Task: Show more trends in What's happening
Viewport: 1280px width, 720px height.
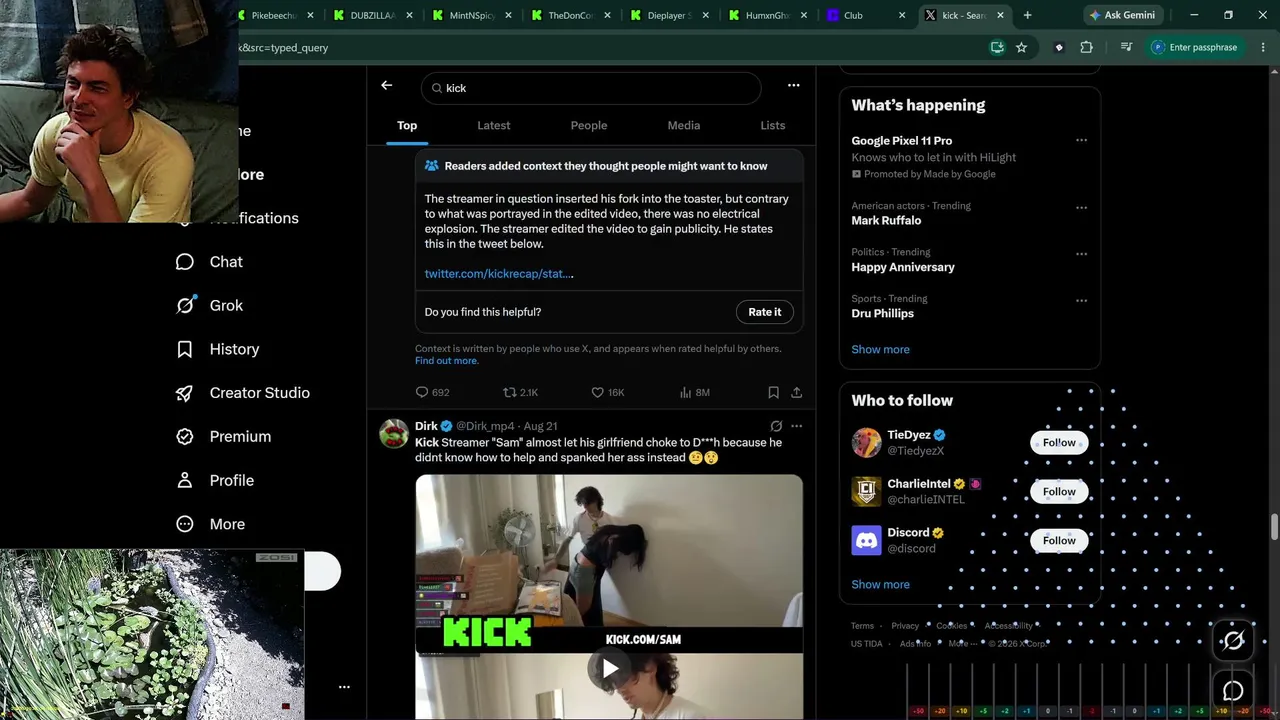Action: tap(880, 350)
